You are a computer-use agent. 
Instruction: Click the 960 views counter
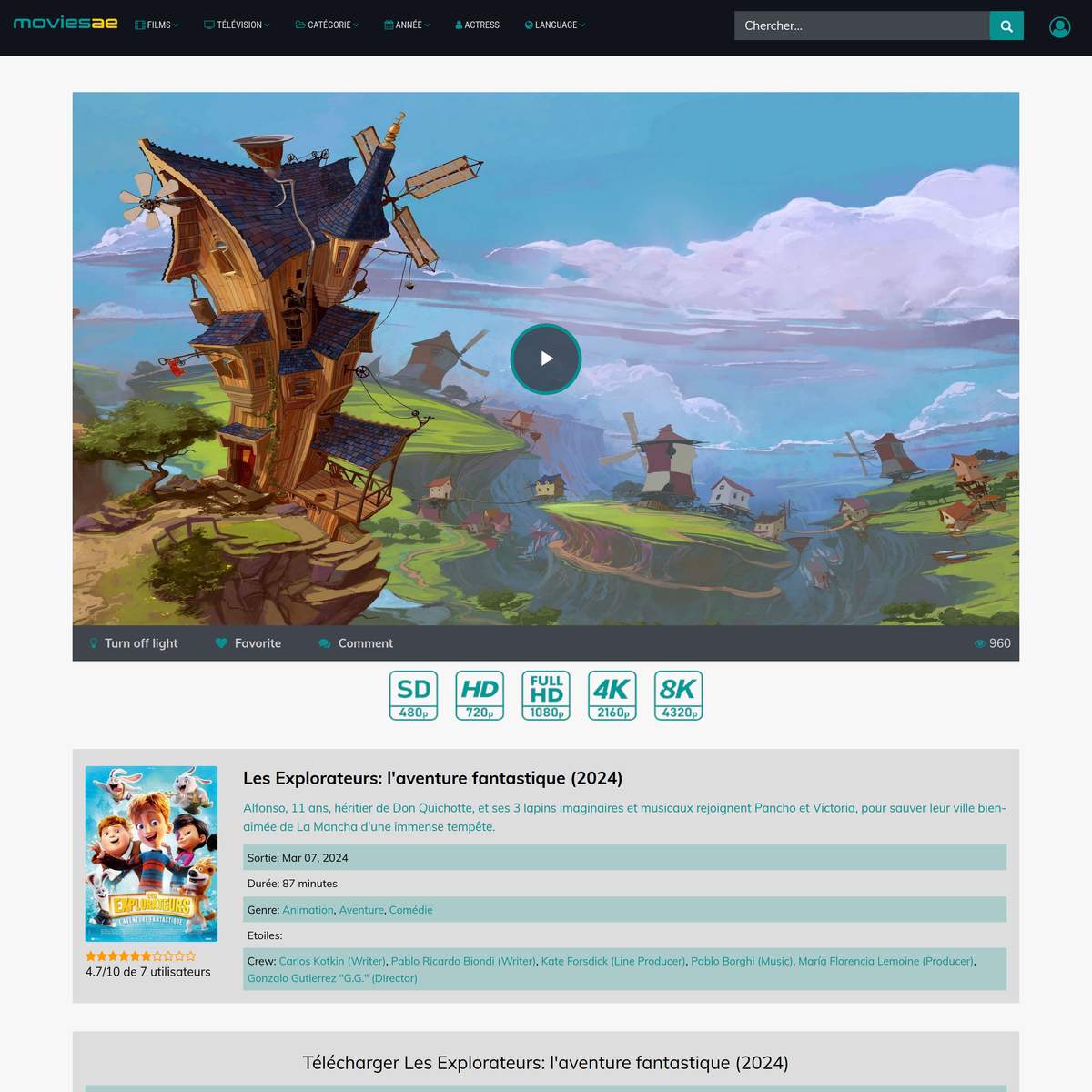[x=992, y=643]
